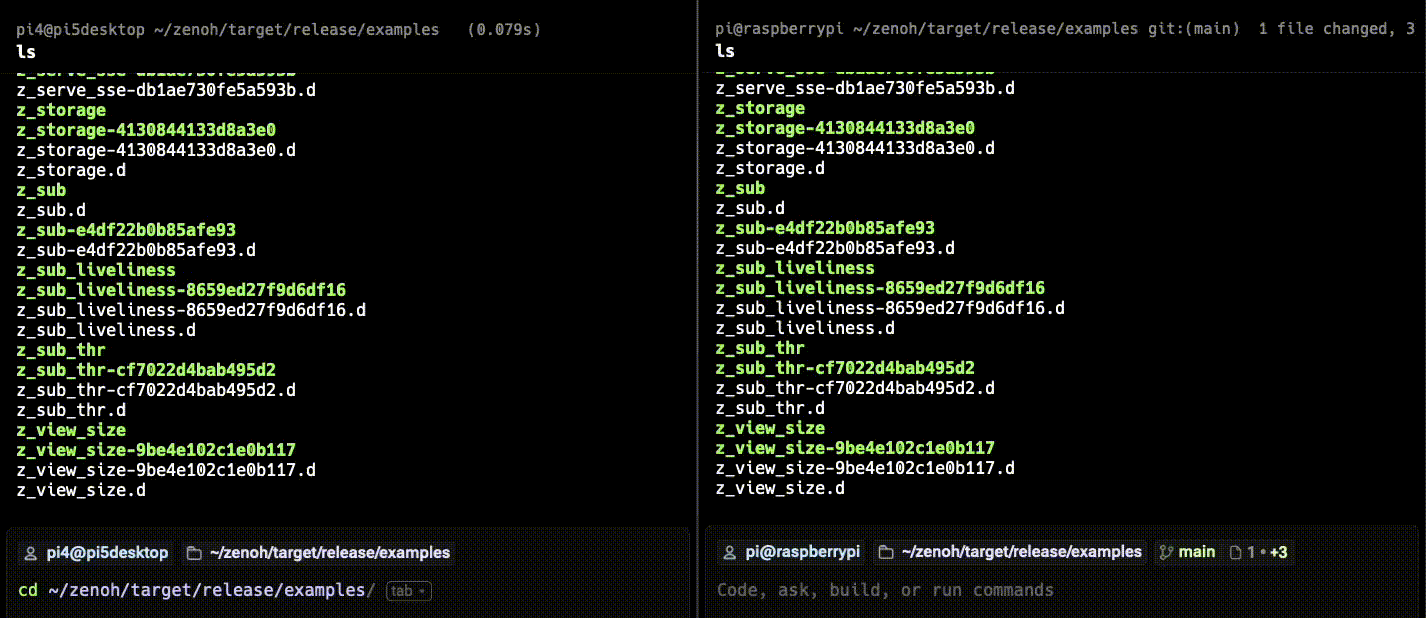Select z_storage-4130844133d8a3e0.d in right pane
Image resolution: width=1426 pixels, height=618 pixels.
tap(855, 148)
